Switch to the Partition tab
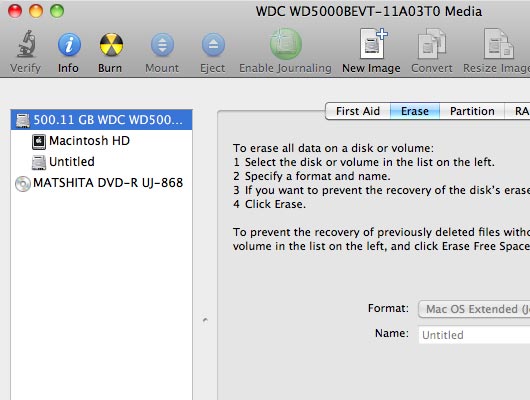The width and height of the screenshot is (530, 400). pos(472,111)
